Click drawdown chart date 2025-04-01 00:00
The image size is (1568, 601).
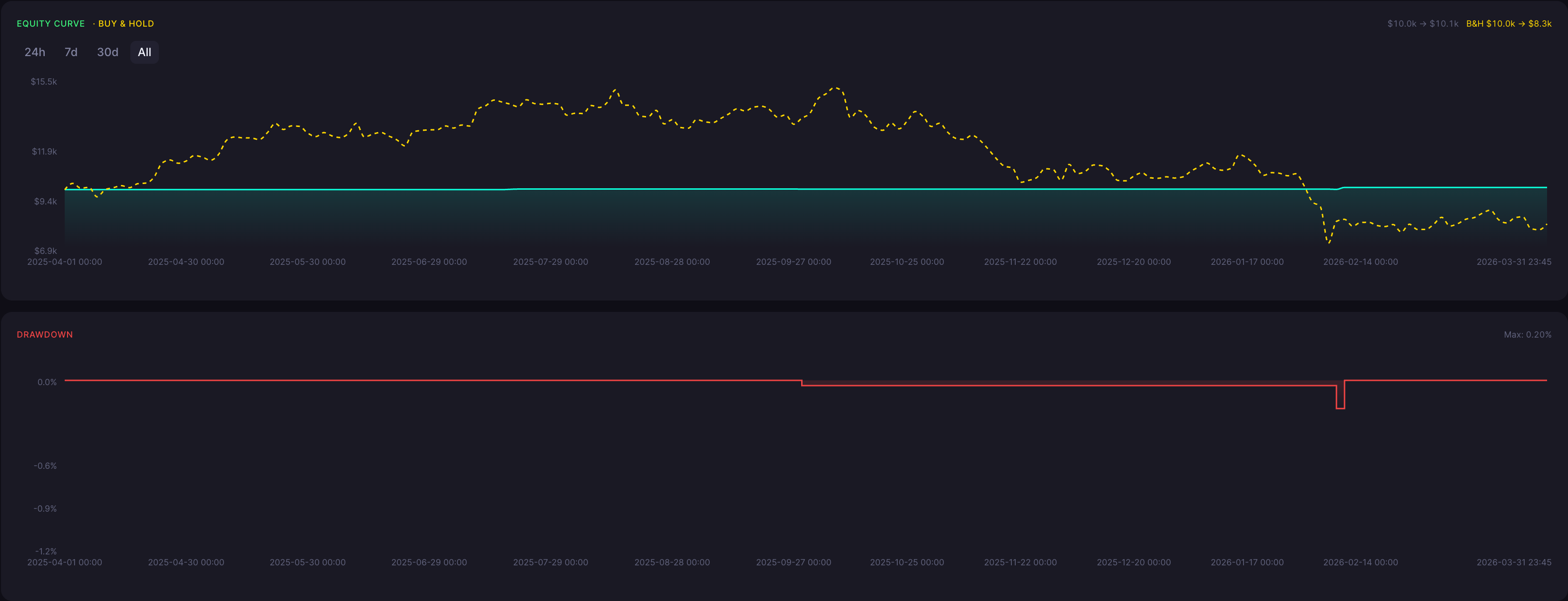[x=65, y=562]
